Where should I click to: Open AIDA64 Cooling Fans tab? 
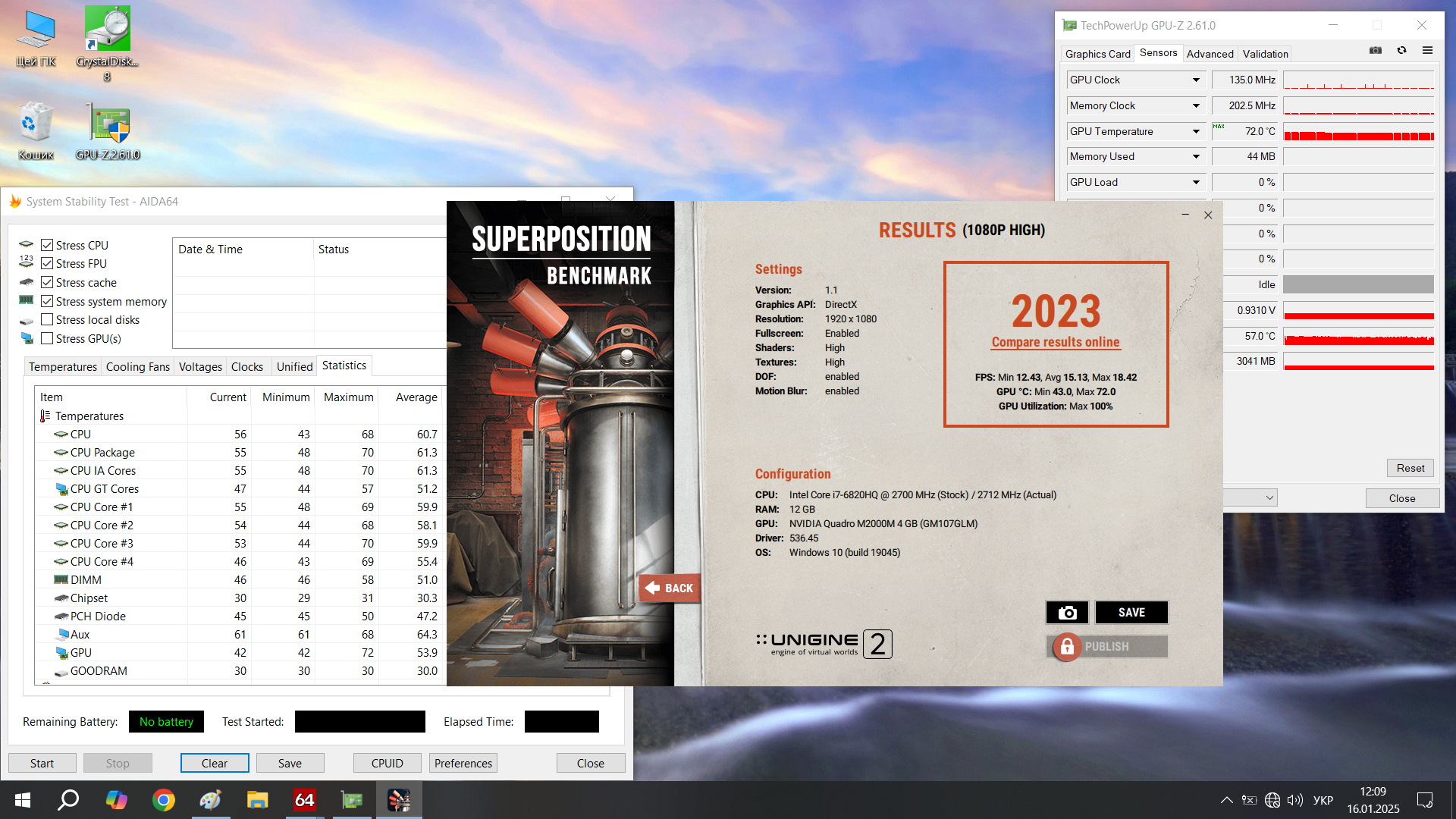click(137, 366)
